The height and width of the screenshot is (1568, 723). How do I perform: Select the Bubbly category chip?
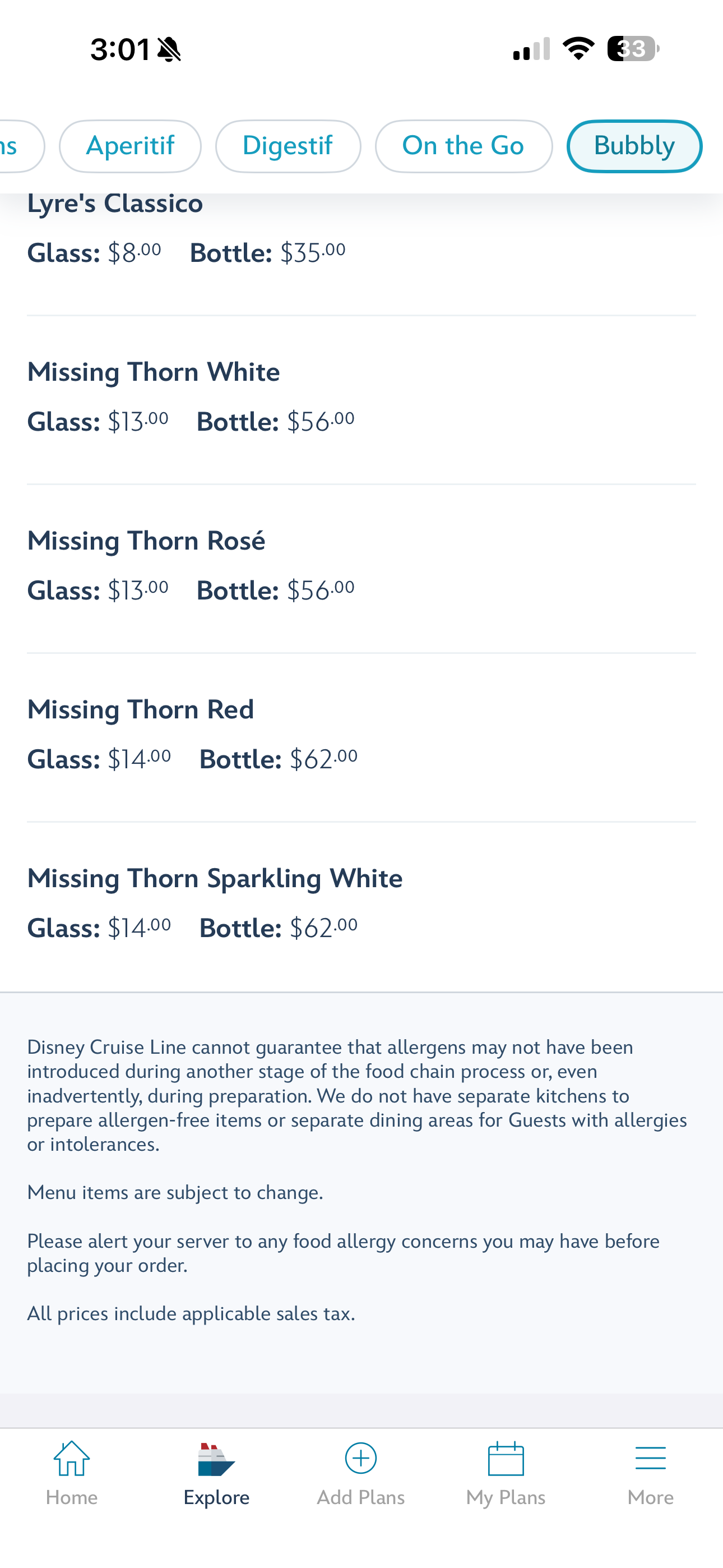click(634, 146)
